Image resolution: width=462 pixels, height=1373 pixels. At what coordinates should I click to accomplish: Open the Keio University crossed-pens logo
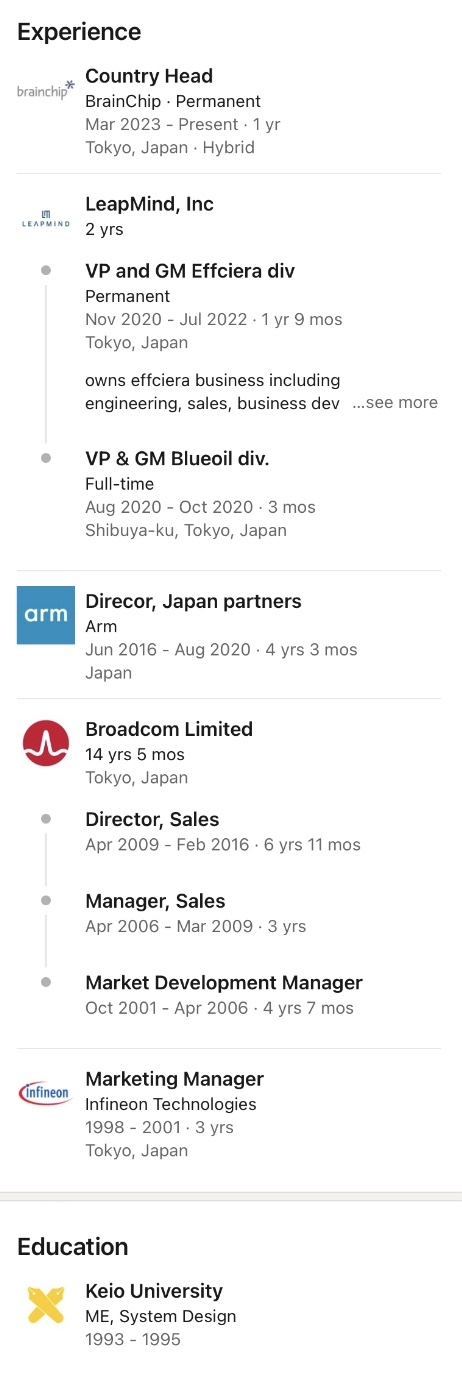(46, 1305)
